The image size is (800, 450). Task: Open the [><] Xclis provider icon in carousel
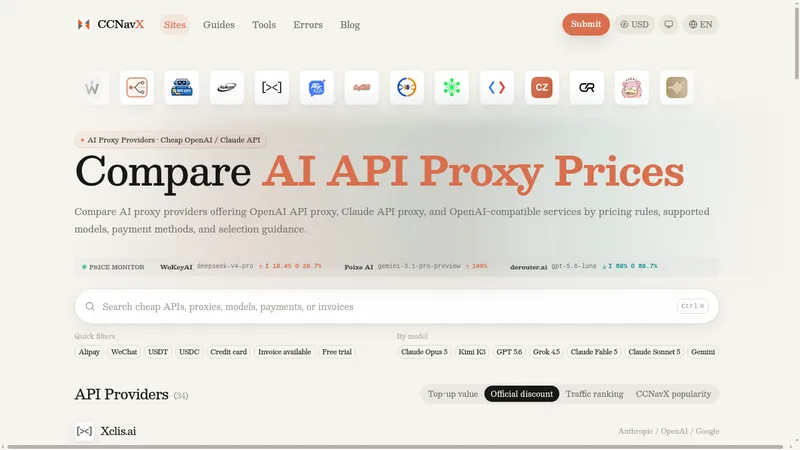[271, 88]
